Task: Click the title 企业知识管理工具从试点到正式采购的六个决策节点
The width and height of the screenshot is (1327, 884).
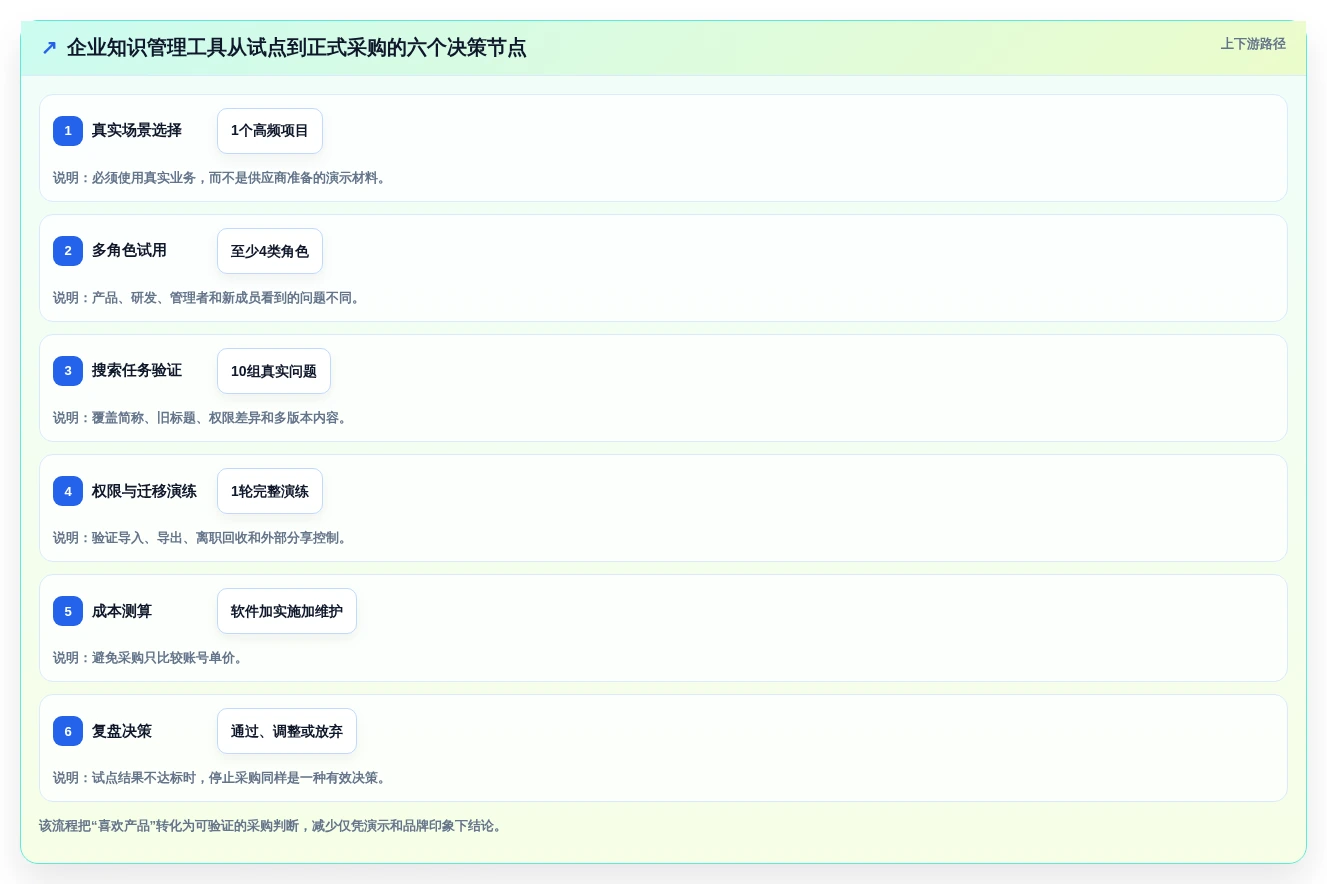Action: 296,48
